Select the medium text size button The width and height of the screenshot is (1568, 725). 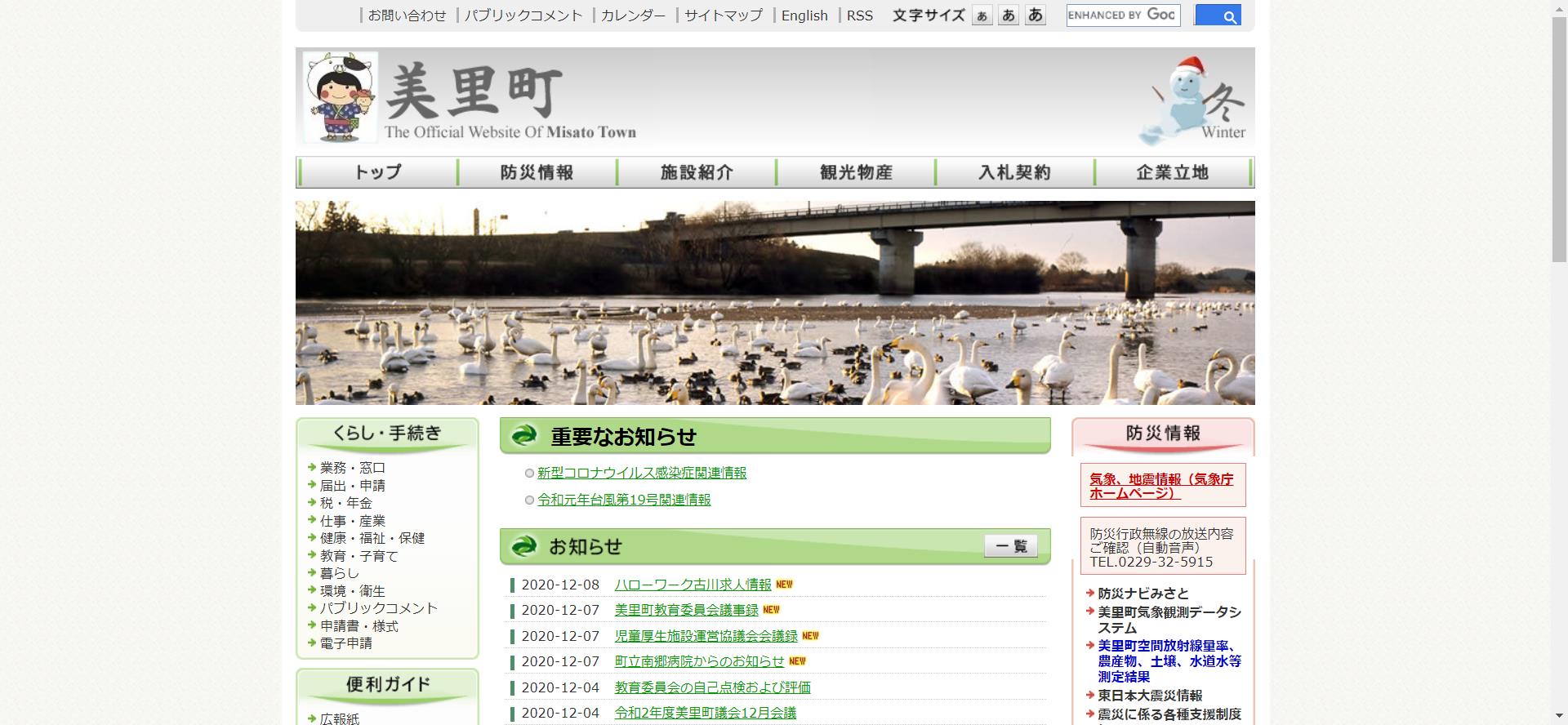pos(1009,16)
